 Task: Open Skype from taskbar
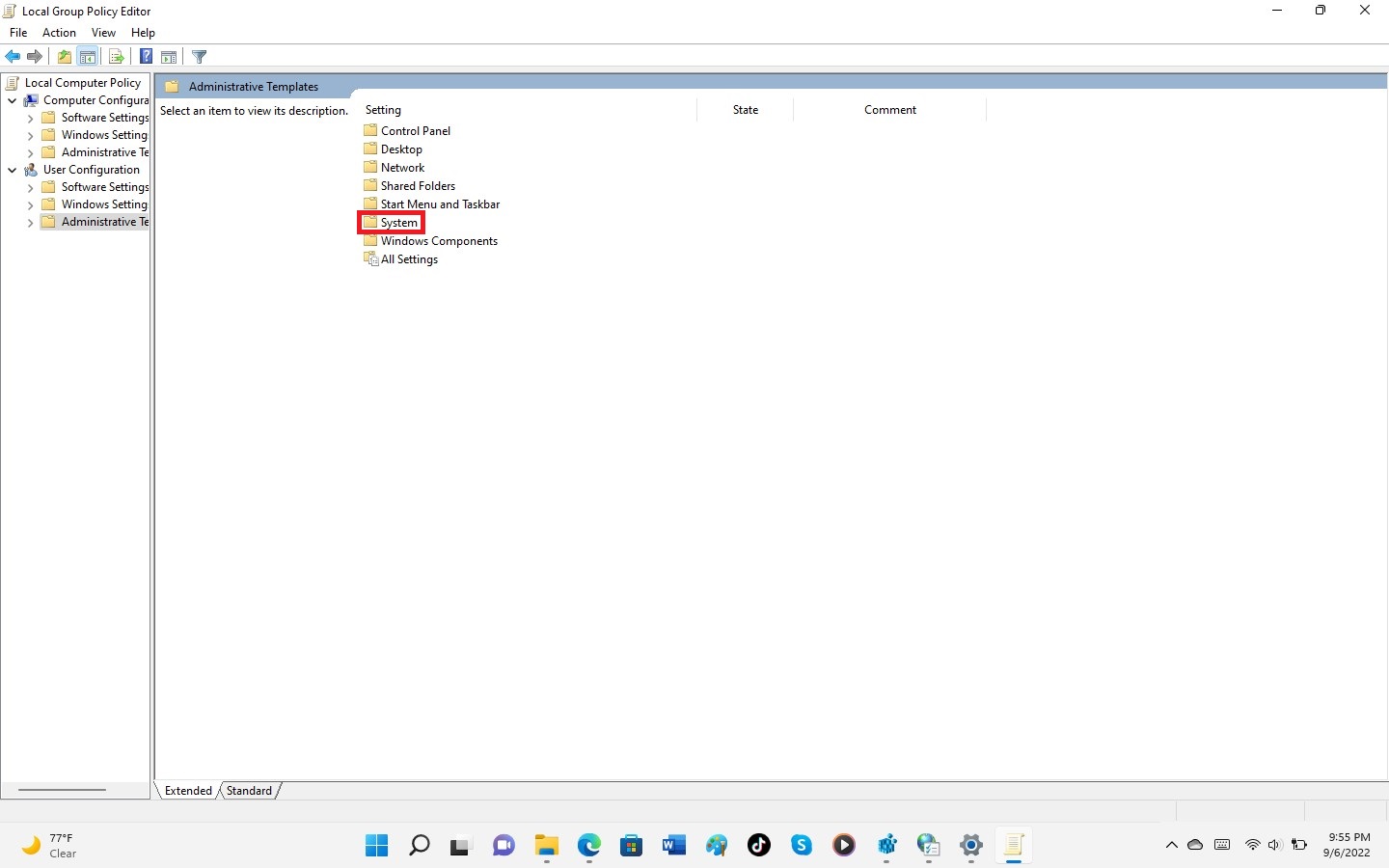click(802, 846)
